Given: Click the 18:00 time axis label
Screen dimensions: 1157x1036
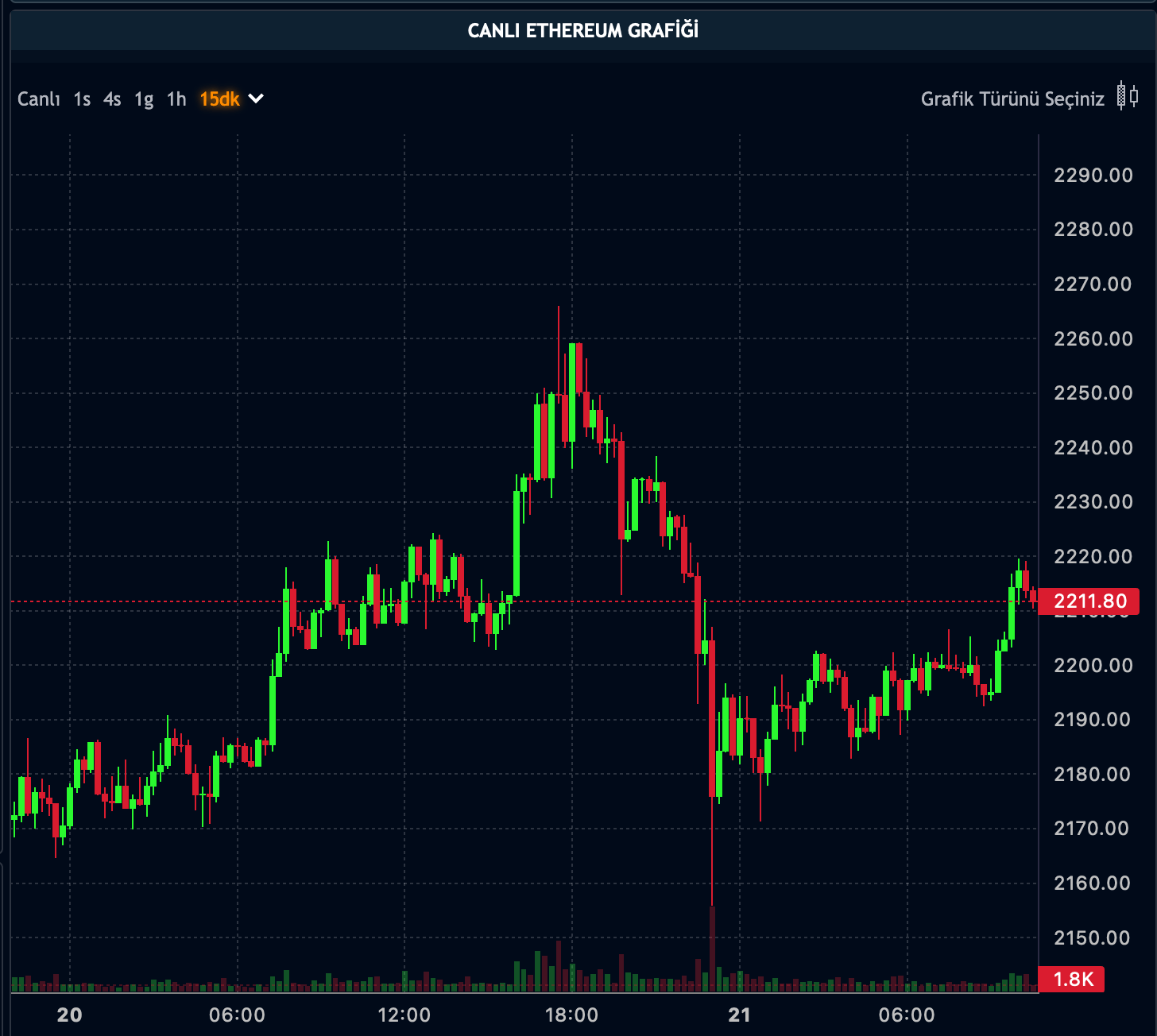Looking at the screenshot, I should click(x=571, y=1015).
